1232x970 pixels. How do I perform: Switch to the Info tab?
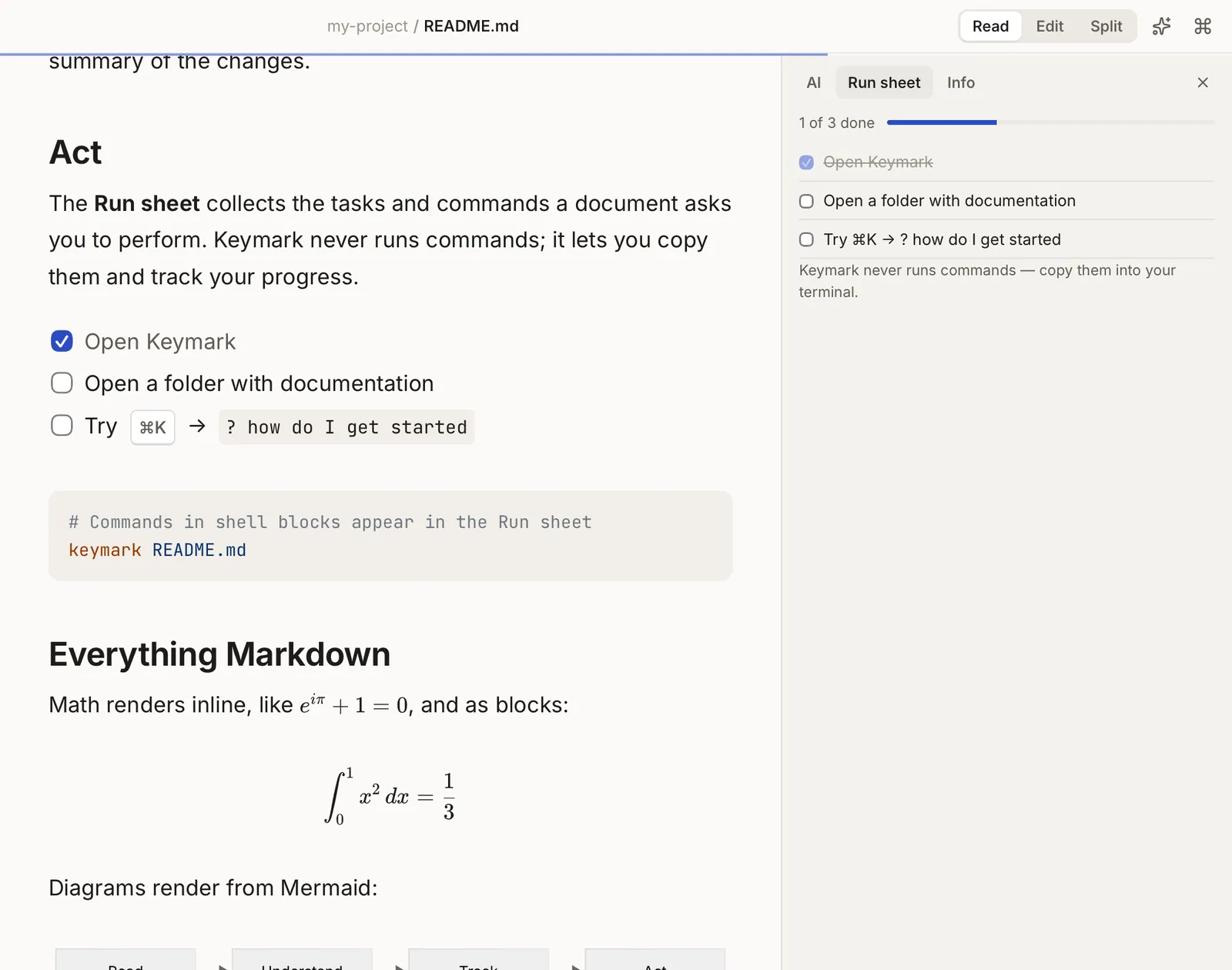960,82
